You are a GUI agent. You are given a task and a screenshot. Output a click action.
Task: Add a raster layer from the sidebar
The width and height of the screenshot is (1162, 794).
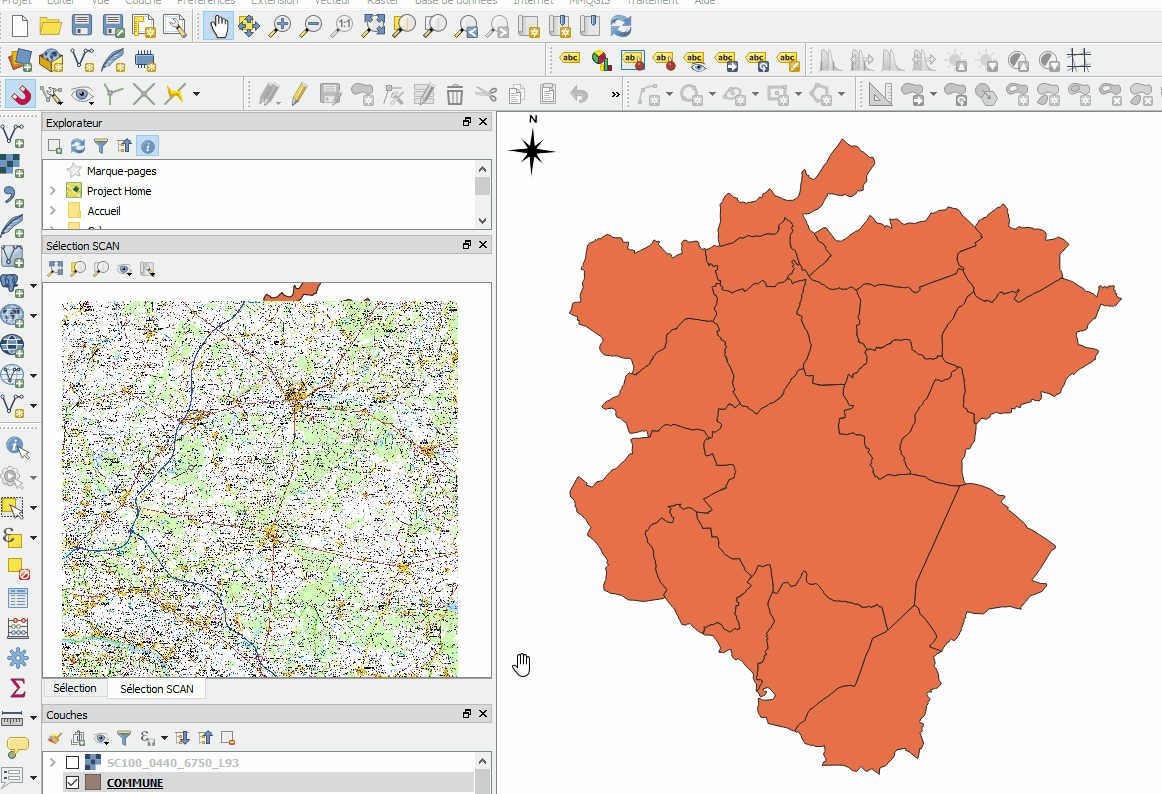pyautogui.click(x=13, y=165)
